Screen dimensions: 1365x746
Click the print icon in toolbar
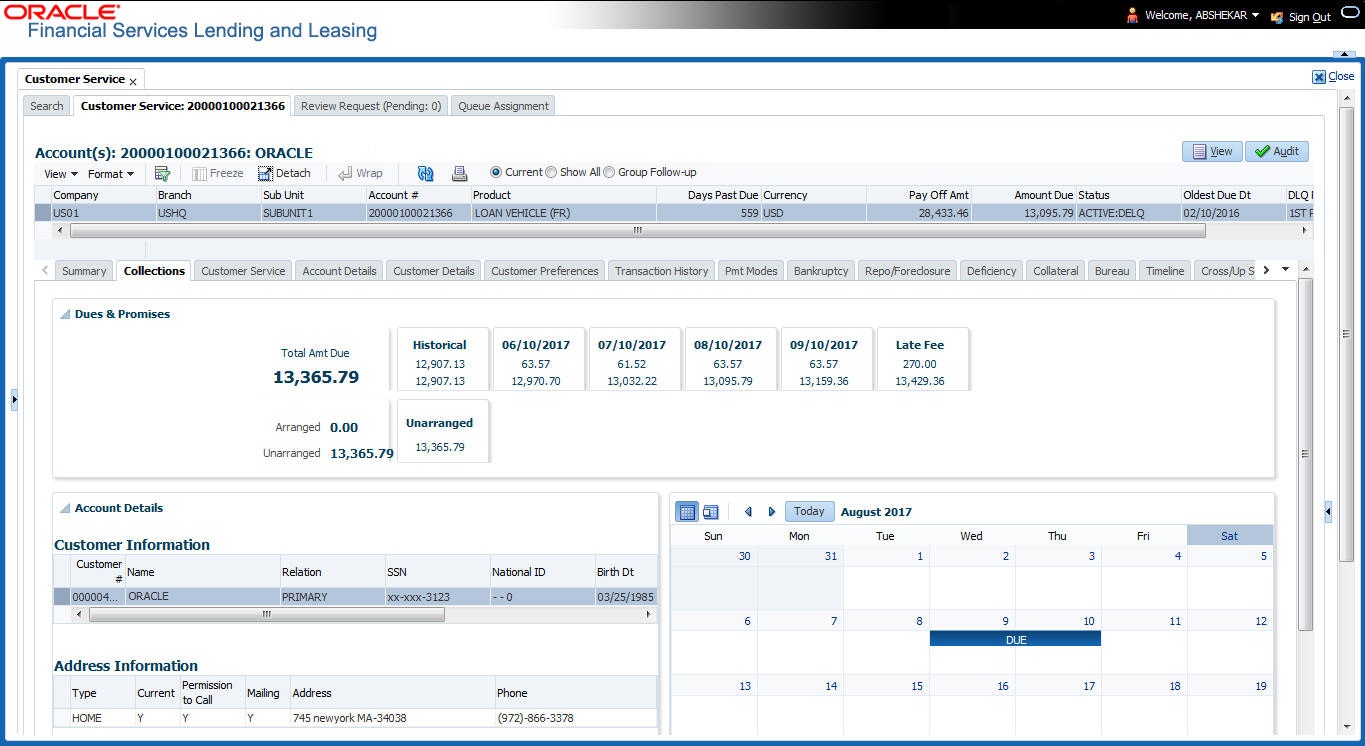459,173
